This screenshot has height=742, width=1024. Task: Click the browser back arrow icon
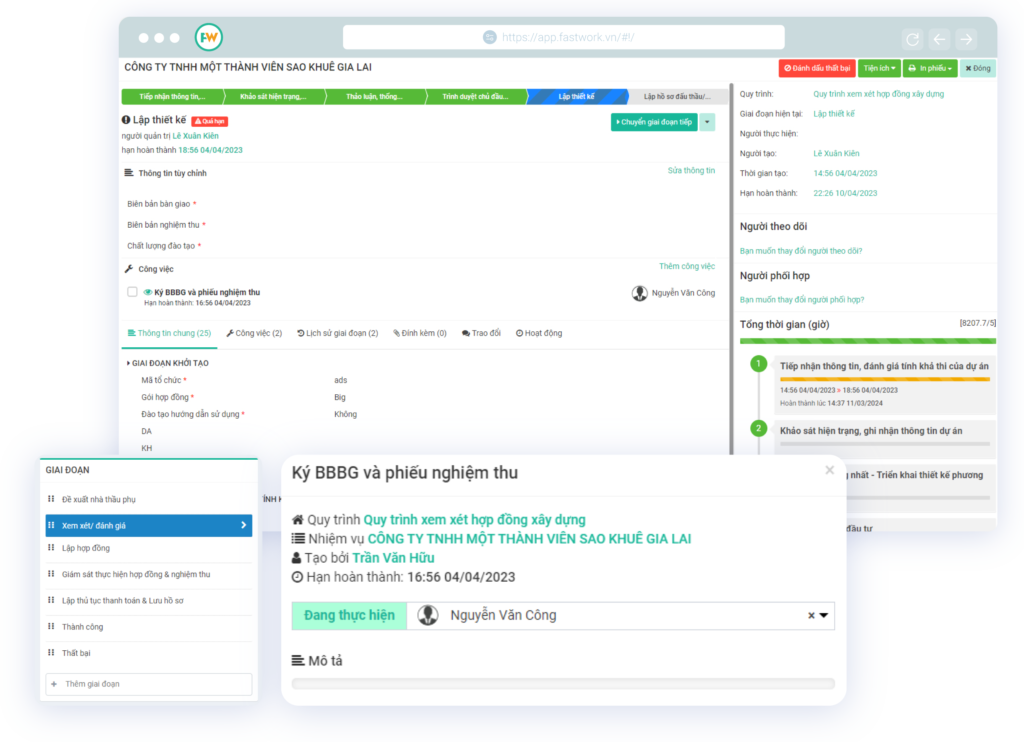(x=939, y=39)
